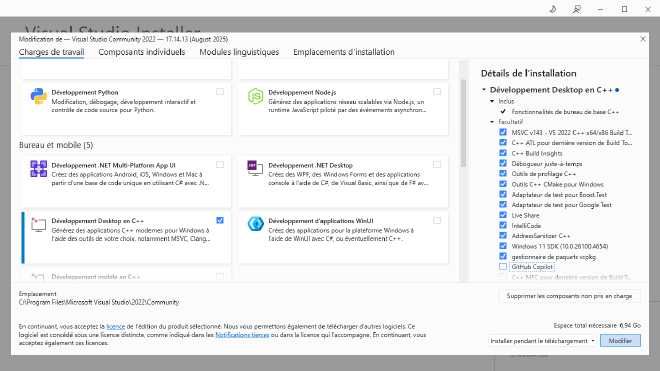660x371 pixels.
Task: Uncheck AddressSanitizer C++ component
Action: click(x=503, y=235)
